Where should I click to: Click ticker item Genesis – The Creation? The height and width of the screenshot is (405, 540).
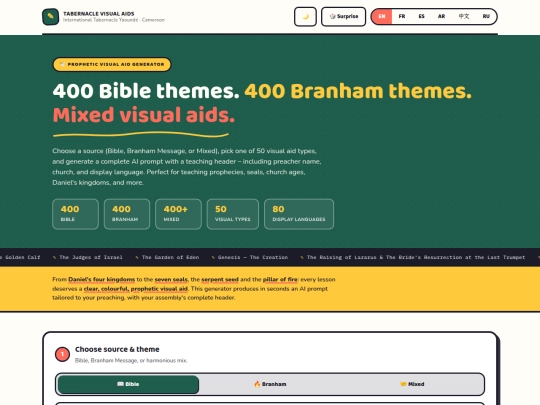(253, 257)
